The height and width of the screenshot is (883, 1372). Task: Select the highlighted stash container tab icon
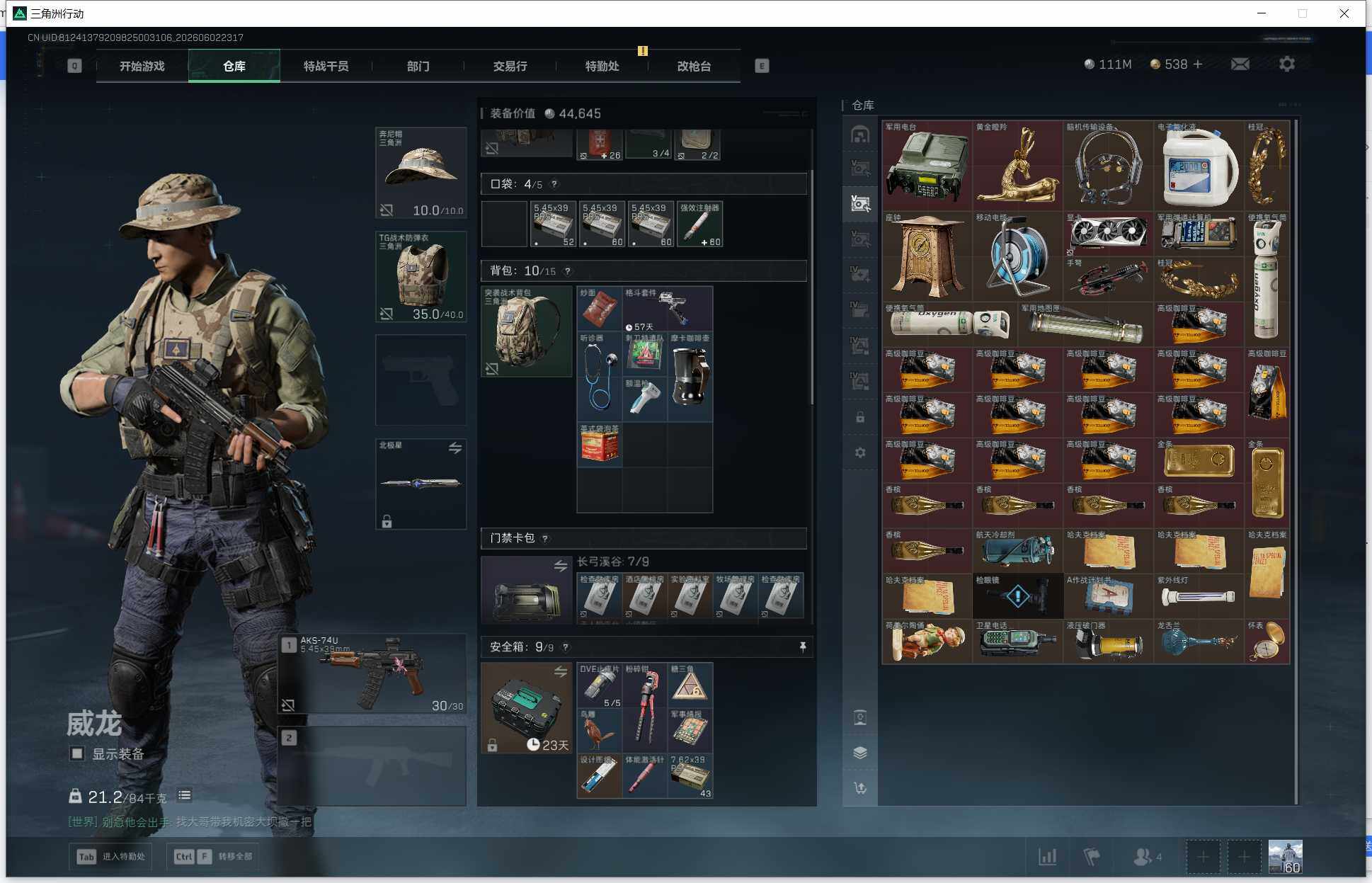[860, 204]
